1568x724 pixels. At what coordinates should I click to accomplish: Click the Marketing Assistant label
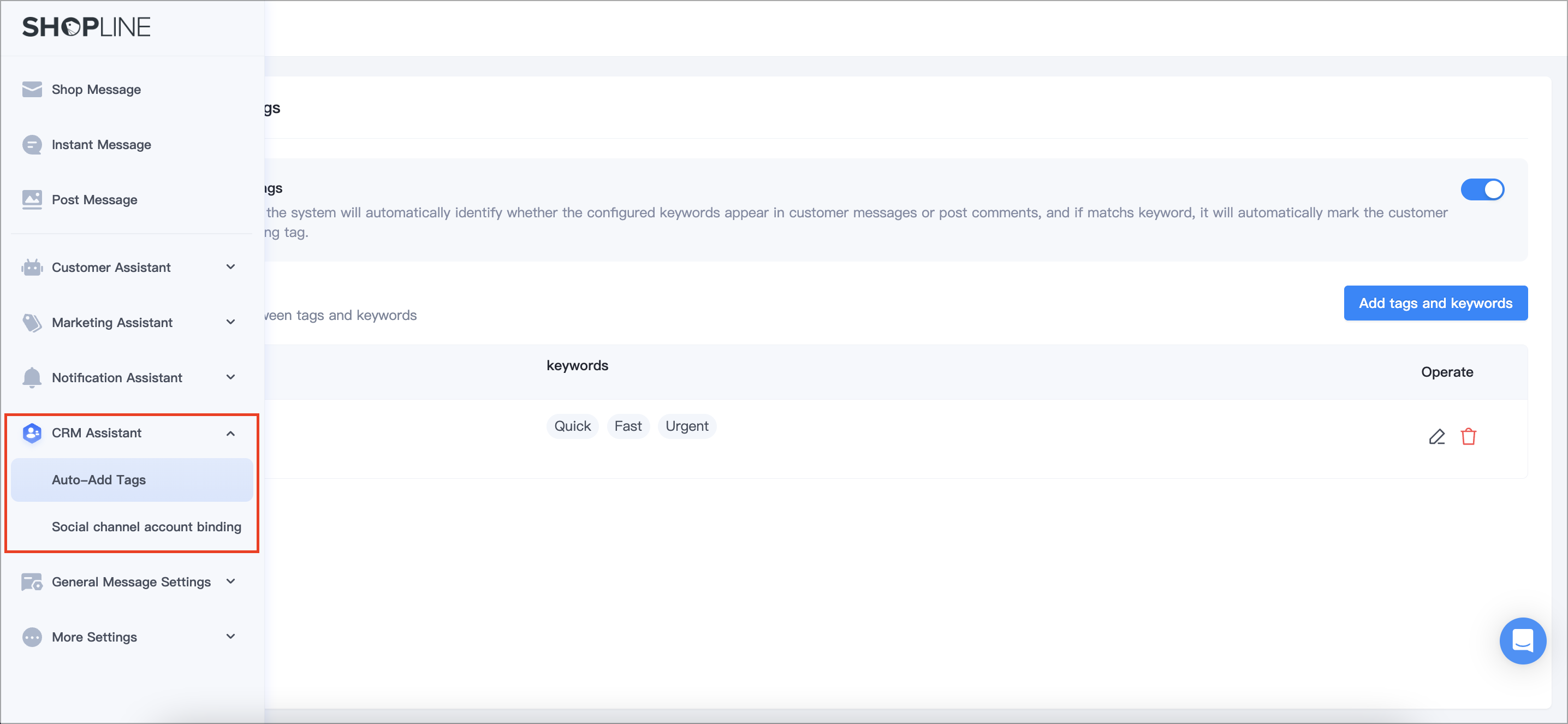(x=112, y=323)
